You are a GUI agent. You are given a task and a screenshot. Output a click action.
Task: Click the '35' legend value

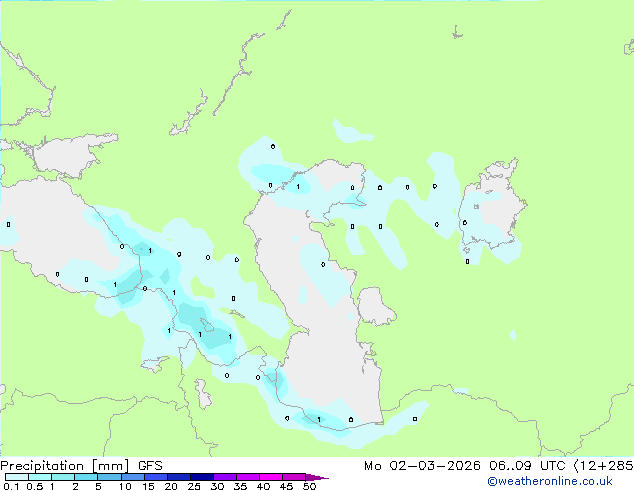tap(240, 486)
